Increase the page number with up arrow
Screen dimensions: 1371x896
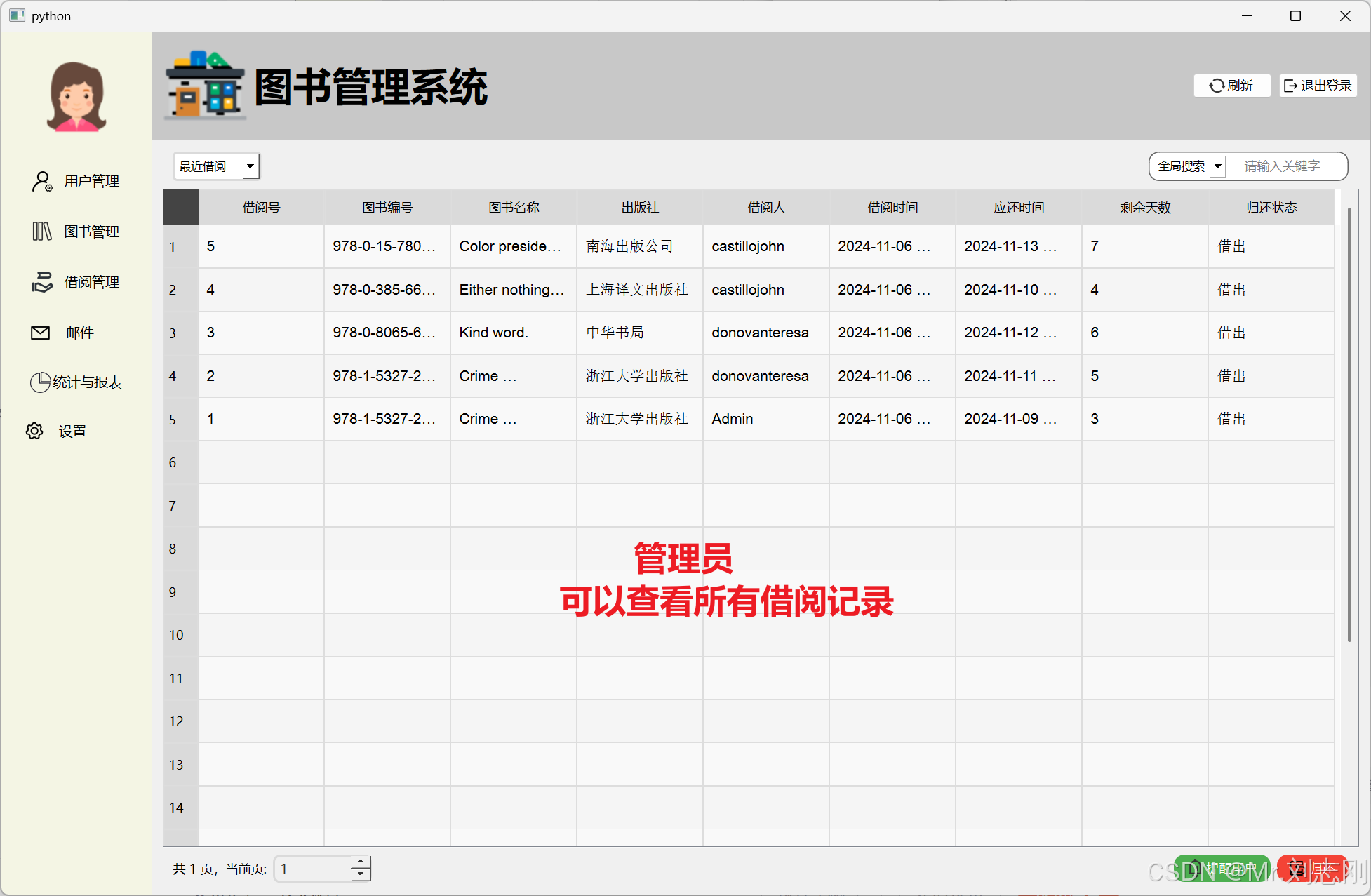point(361,862)
